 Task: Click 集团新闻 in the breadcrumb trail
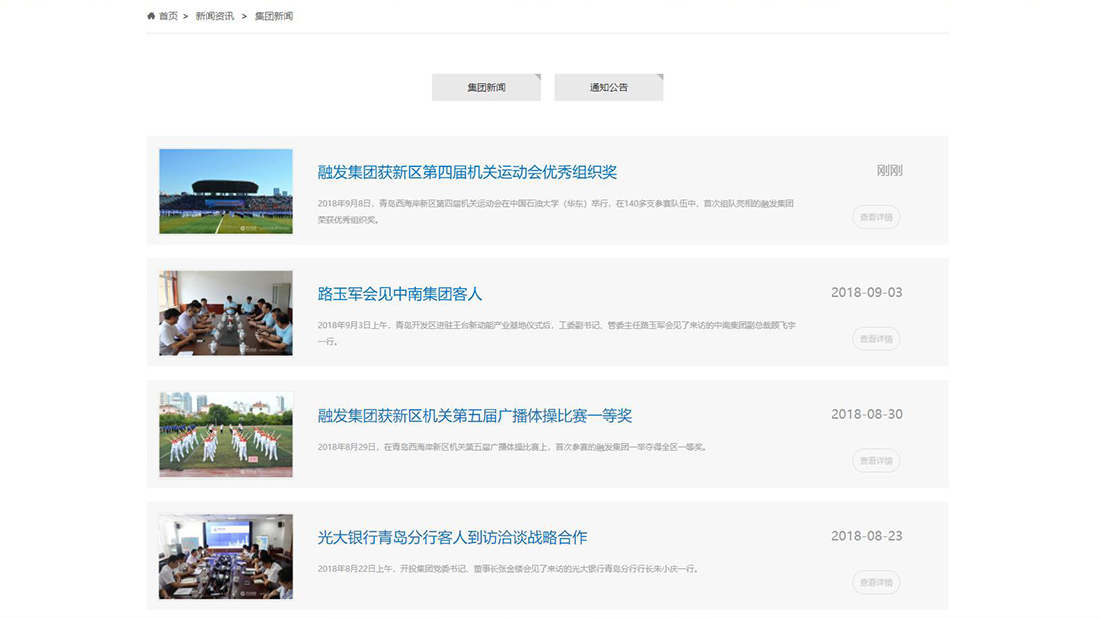[x=273, y=16]
